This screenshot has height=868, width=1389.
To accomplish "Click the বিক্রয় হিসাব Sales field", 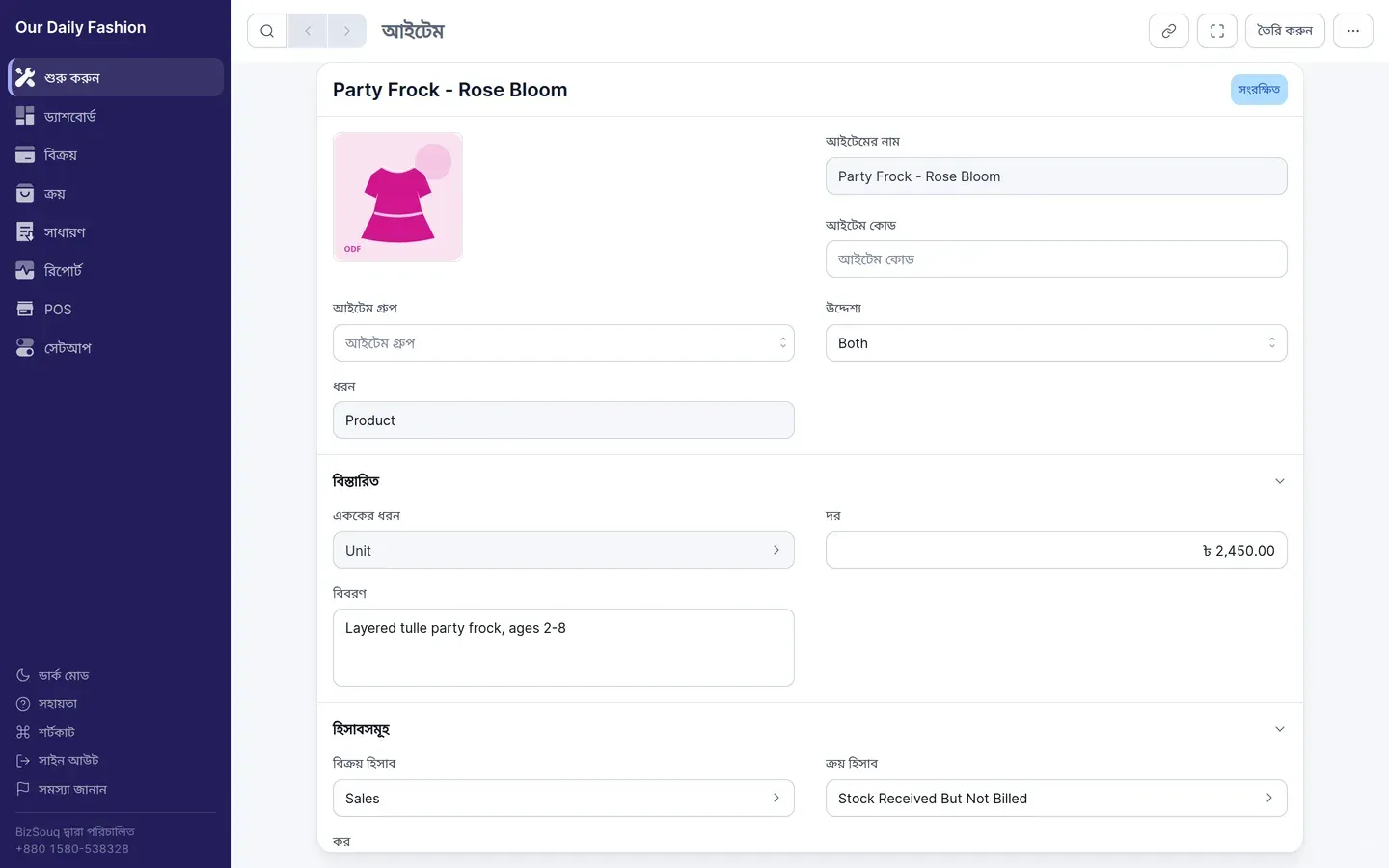I will [x=563, y=799].
